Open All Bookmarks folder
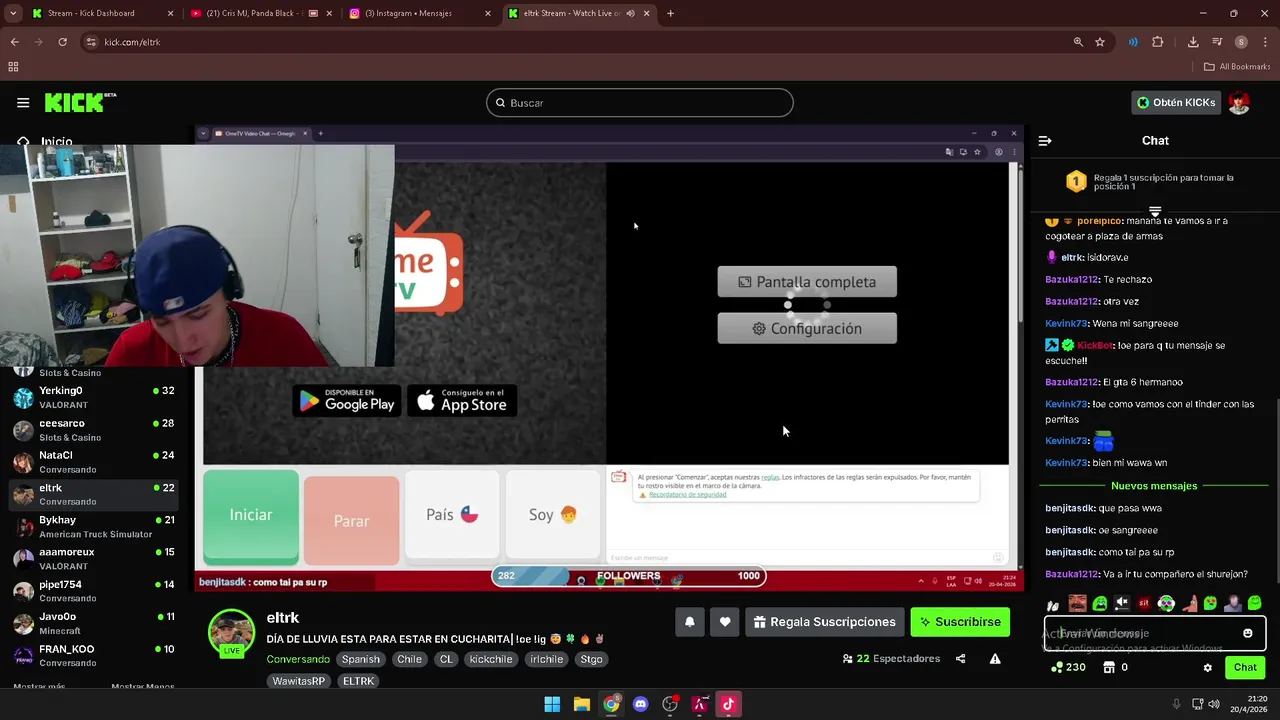 pos(1237,67)
